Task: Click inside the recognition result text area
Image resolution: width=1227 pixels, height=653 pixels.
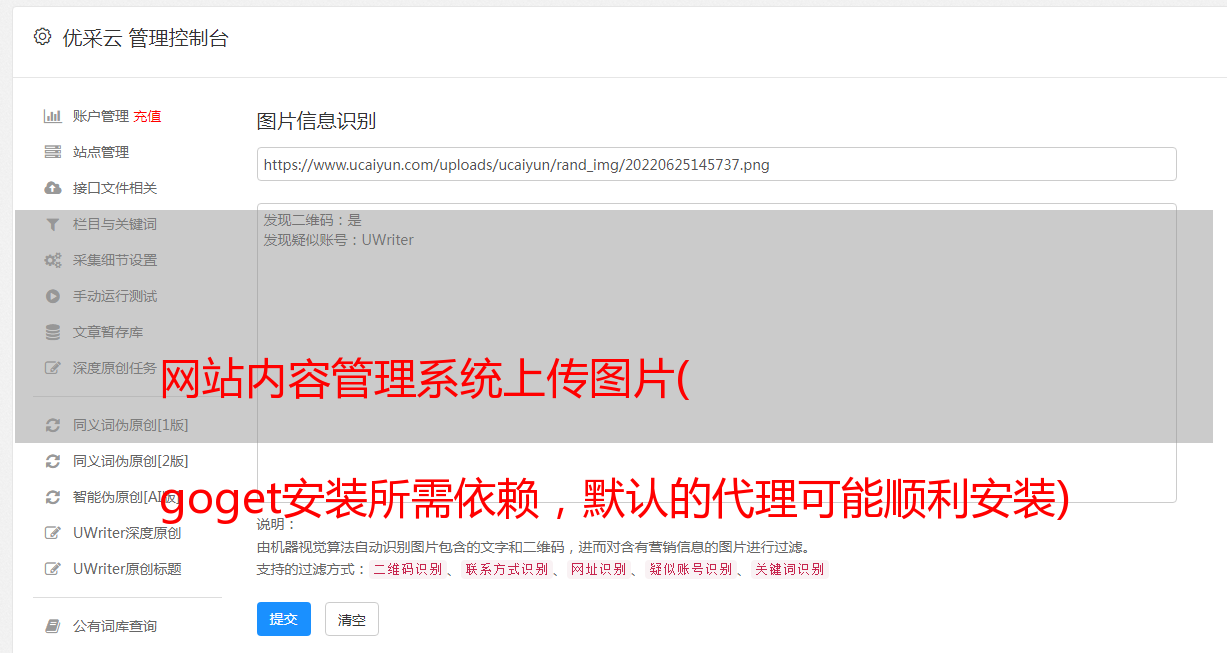Action: (716, 353)
